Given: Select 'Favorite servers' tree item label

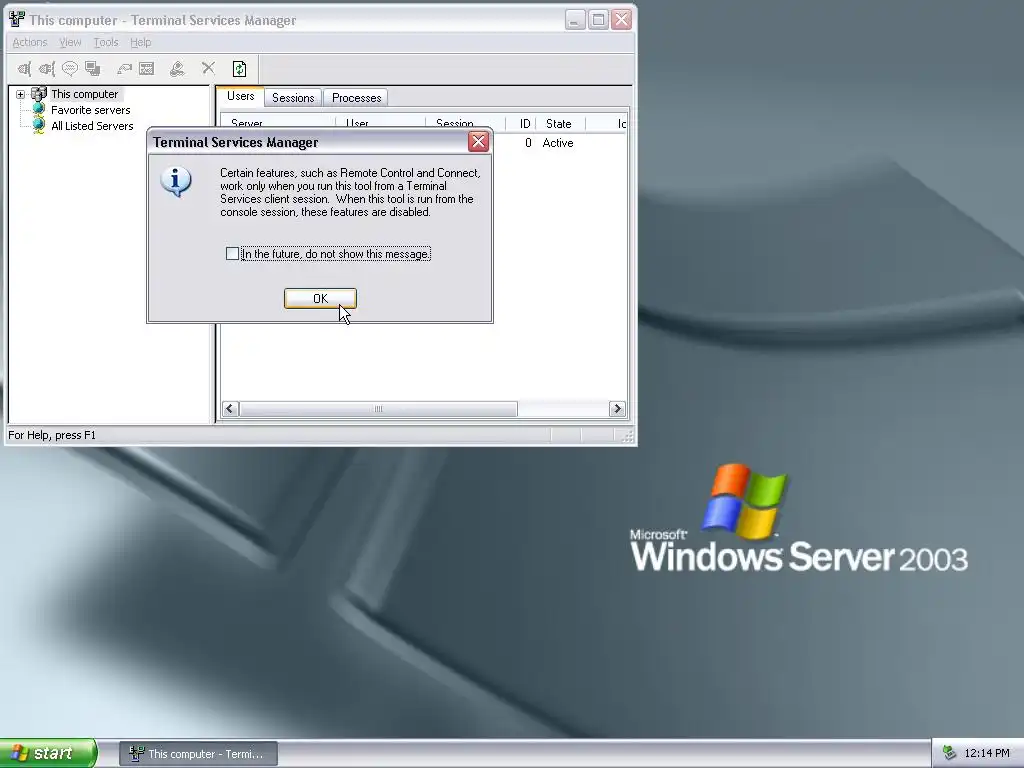Looking at the screenshot, I should pyautogui.click(x=91, y=110).
